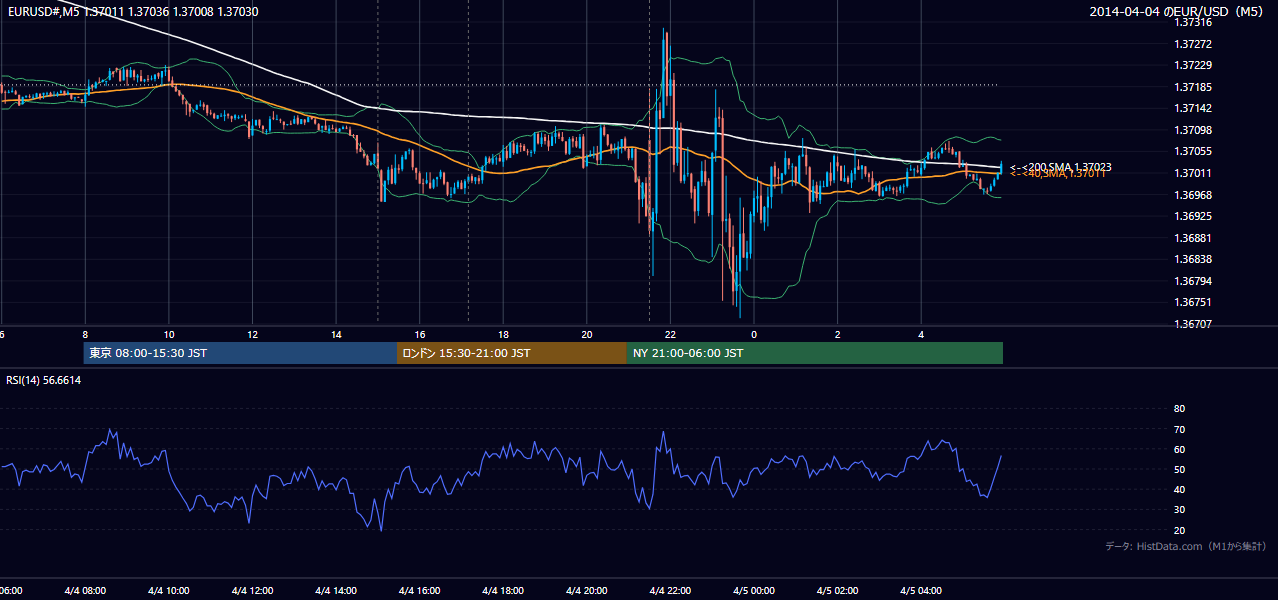Click RSI scale level 50
Image resolution: width=1278 pixels, height=600 pixels.
(1180, 469)
